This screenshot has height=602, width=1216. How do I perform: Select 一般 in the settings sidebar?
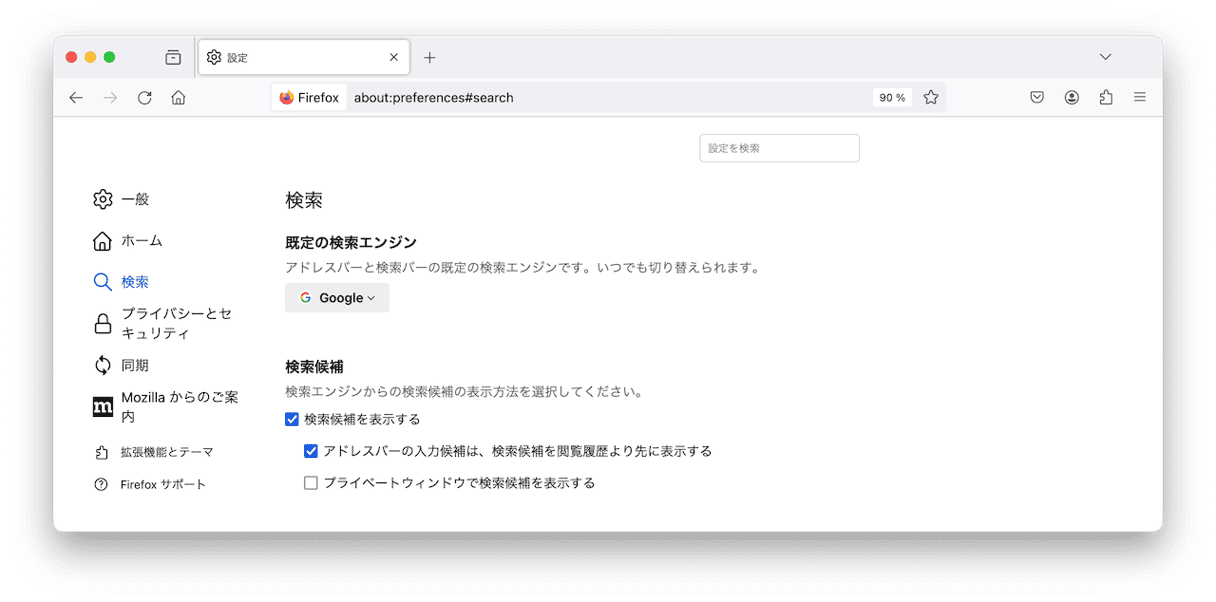click(134, 199)
